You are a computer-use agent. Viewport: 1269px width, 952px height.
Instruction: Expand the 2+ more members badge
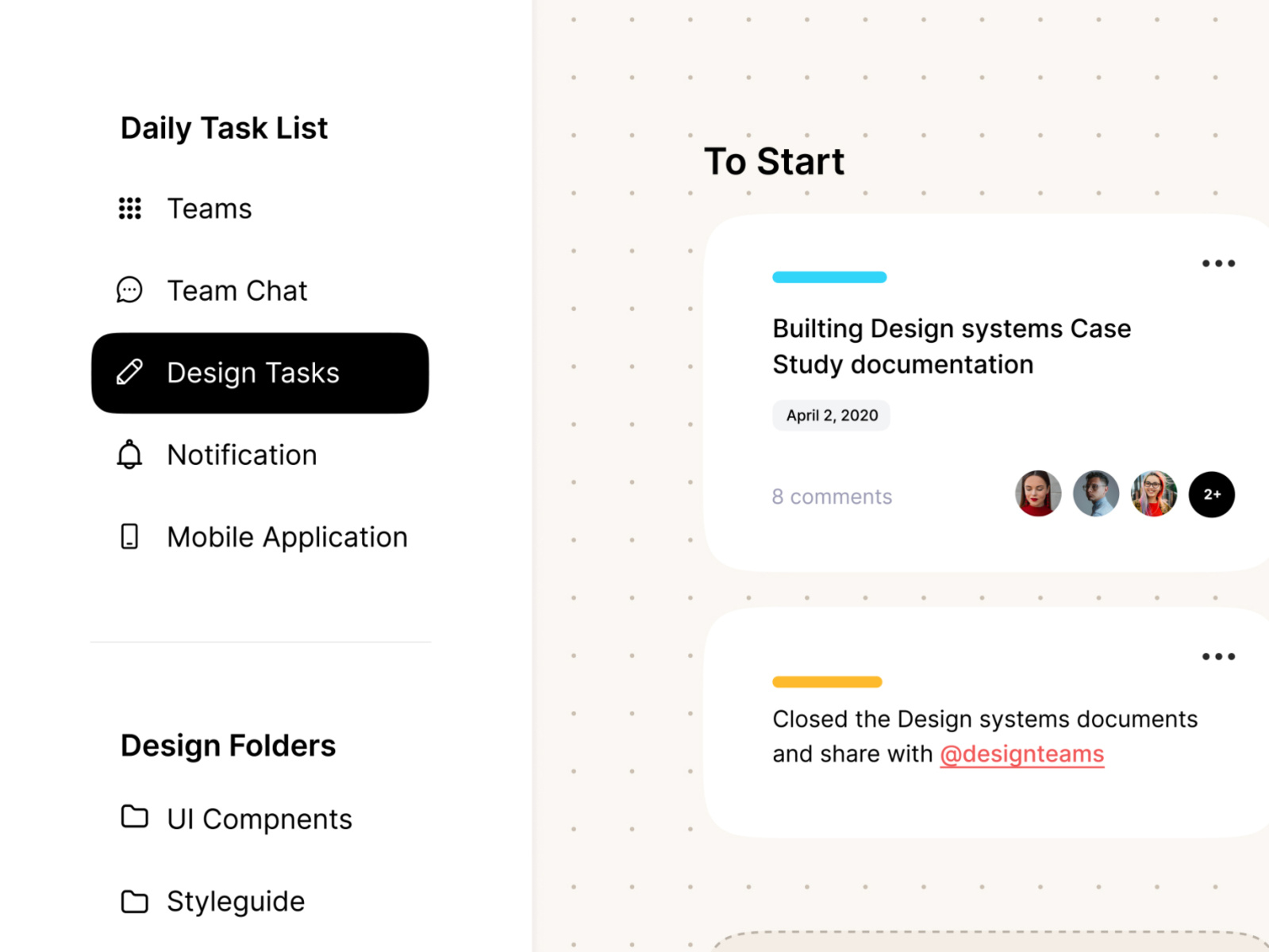[1211, 494]
